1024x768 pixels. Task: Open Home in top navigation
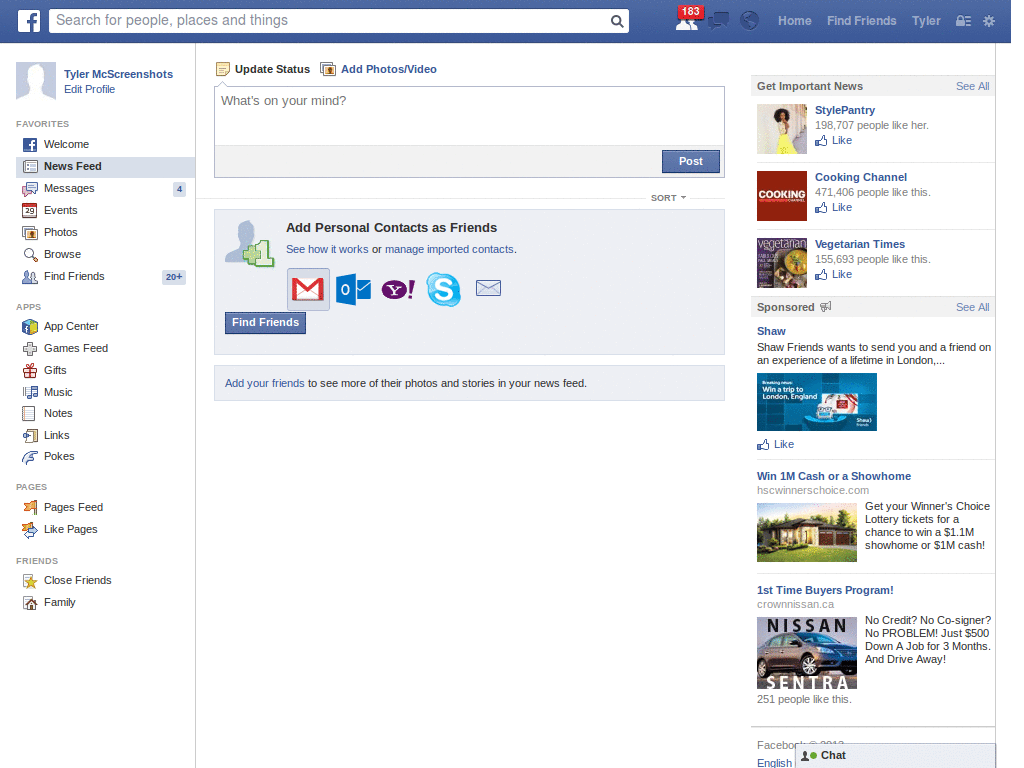[794, 21]
